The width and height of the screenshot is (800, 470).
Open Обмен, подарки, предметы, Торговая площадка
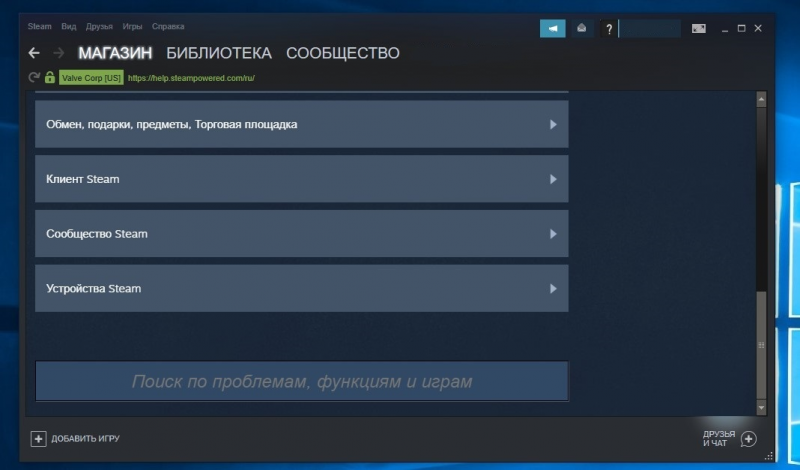click(x=302, y=124)
